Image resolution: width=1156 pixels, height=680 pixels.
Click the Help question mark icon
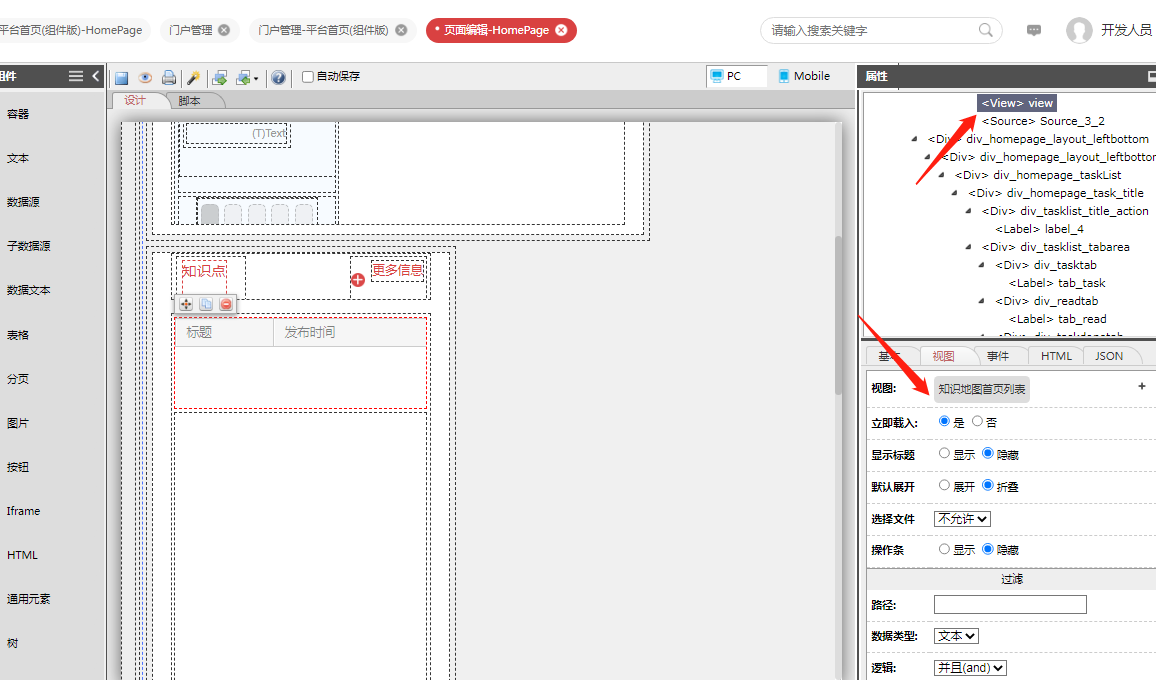279,77
